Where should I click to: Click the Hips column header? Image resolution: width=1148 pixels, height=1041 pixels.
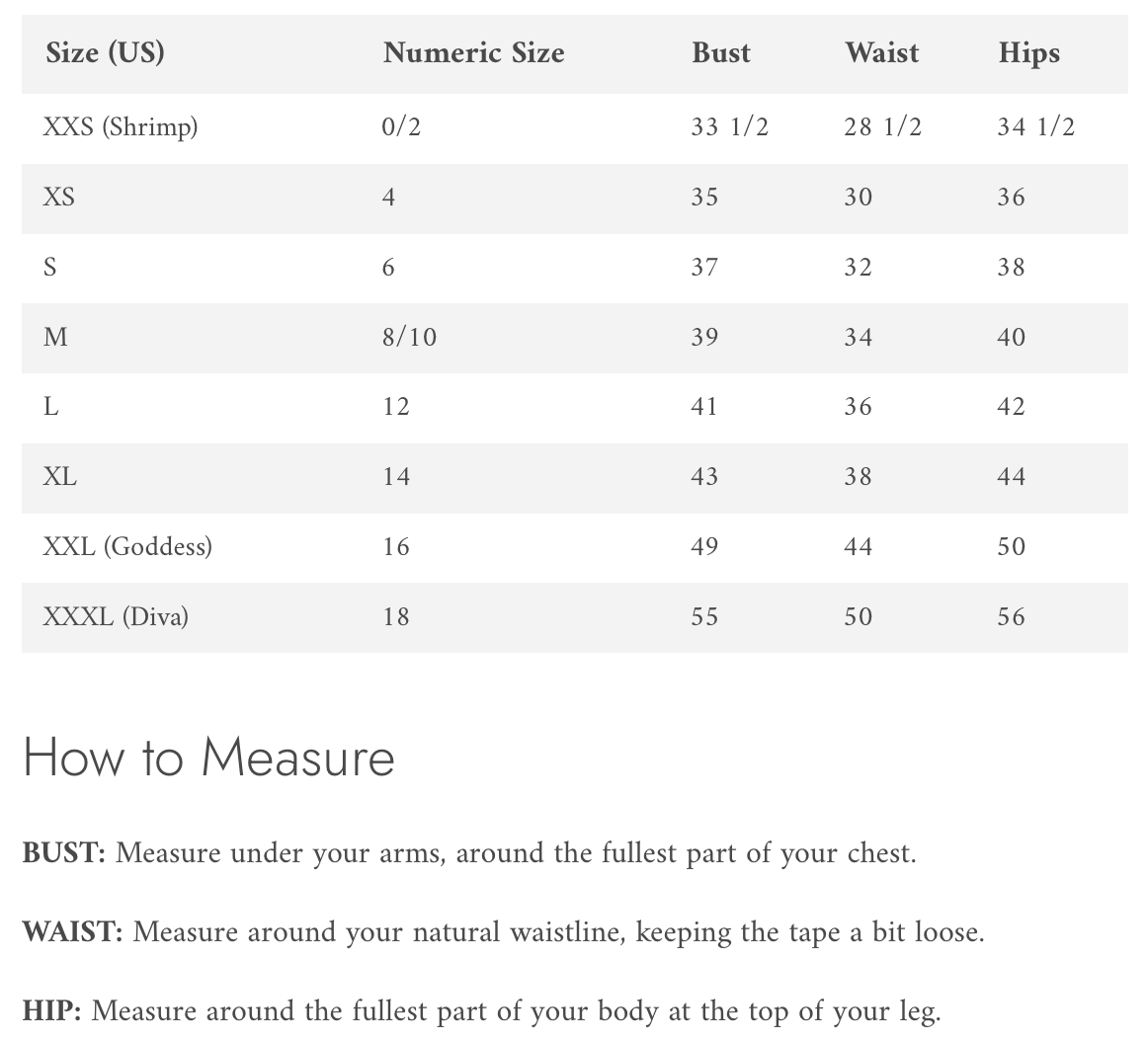[x=1028, y=53]
